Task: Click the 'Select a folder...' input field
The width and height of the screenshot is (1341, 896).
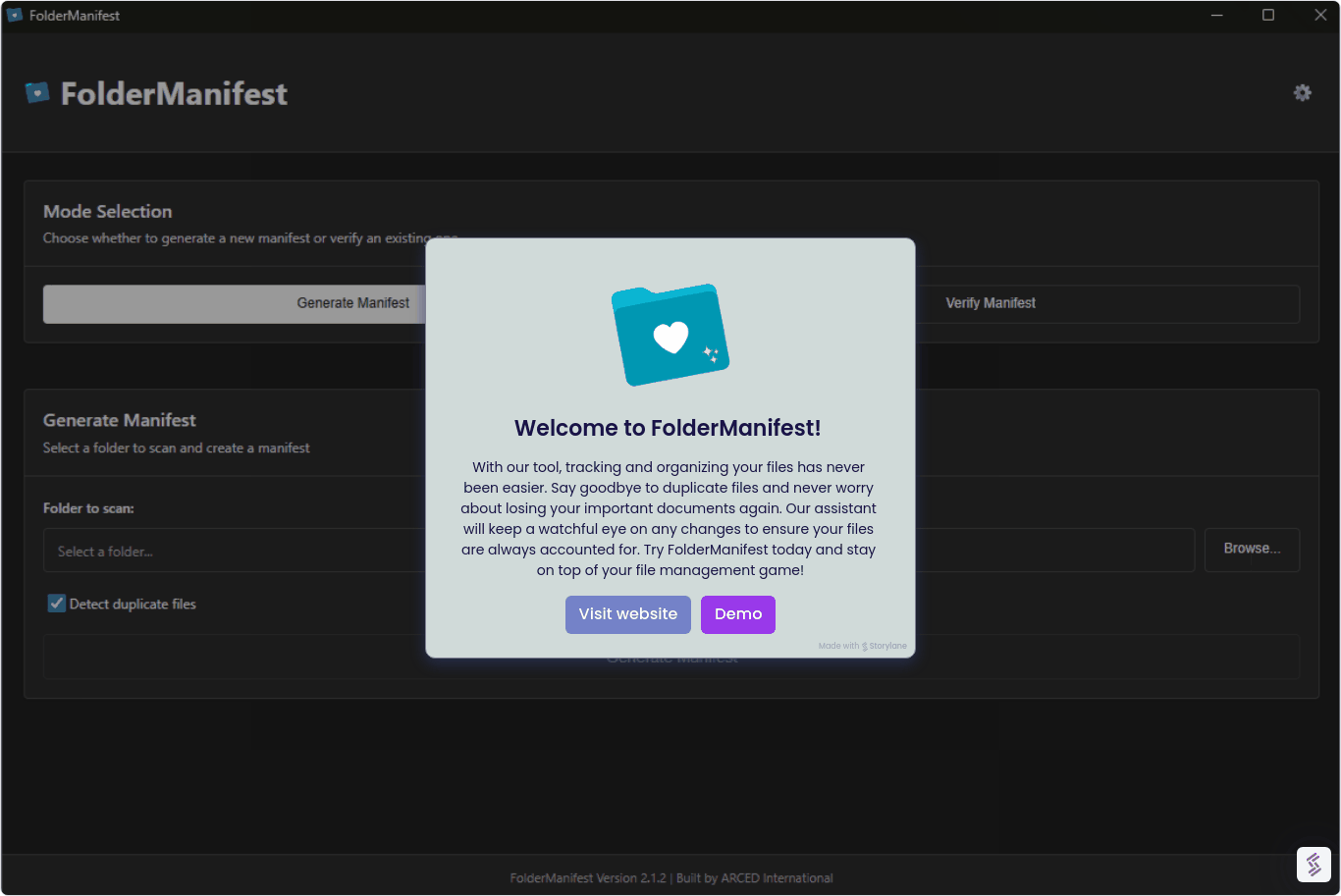Action: (x=196, y=551)
